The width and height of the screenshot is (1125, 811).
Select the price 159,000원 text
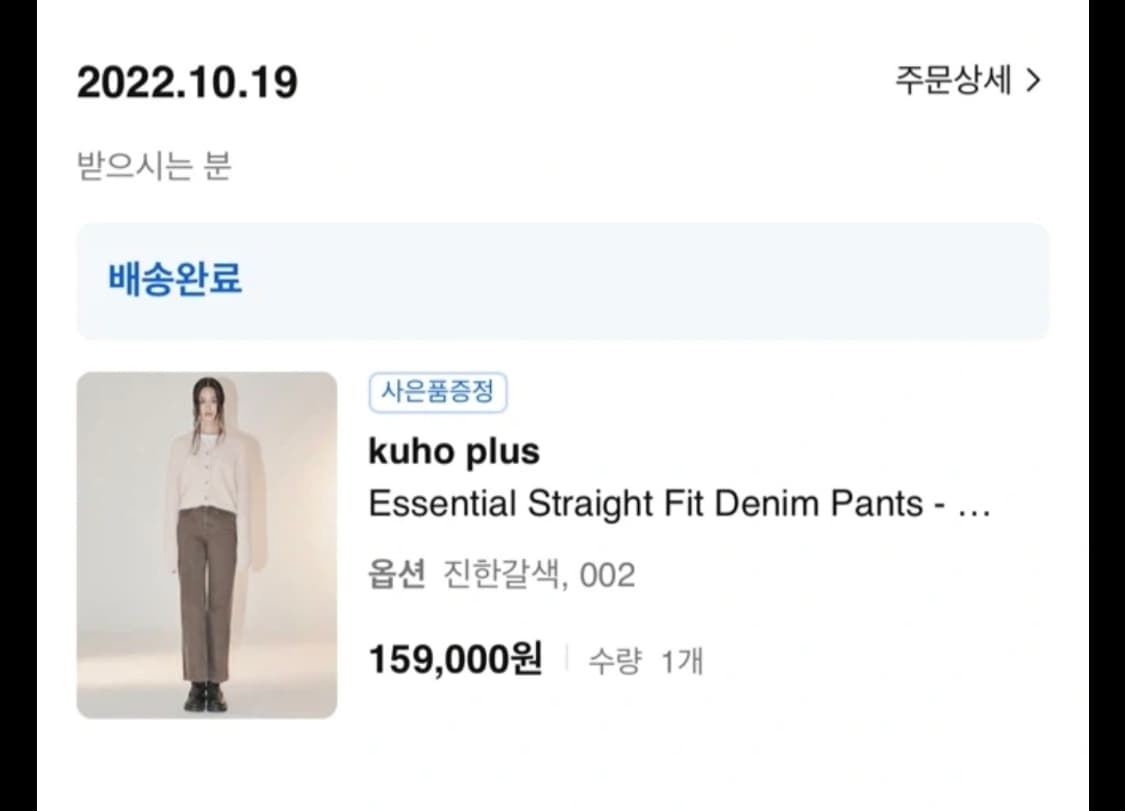456,658
